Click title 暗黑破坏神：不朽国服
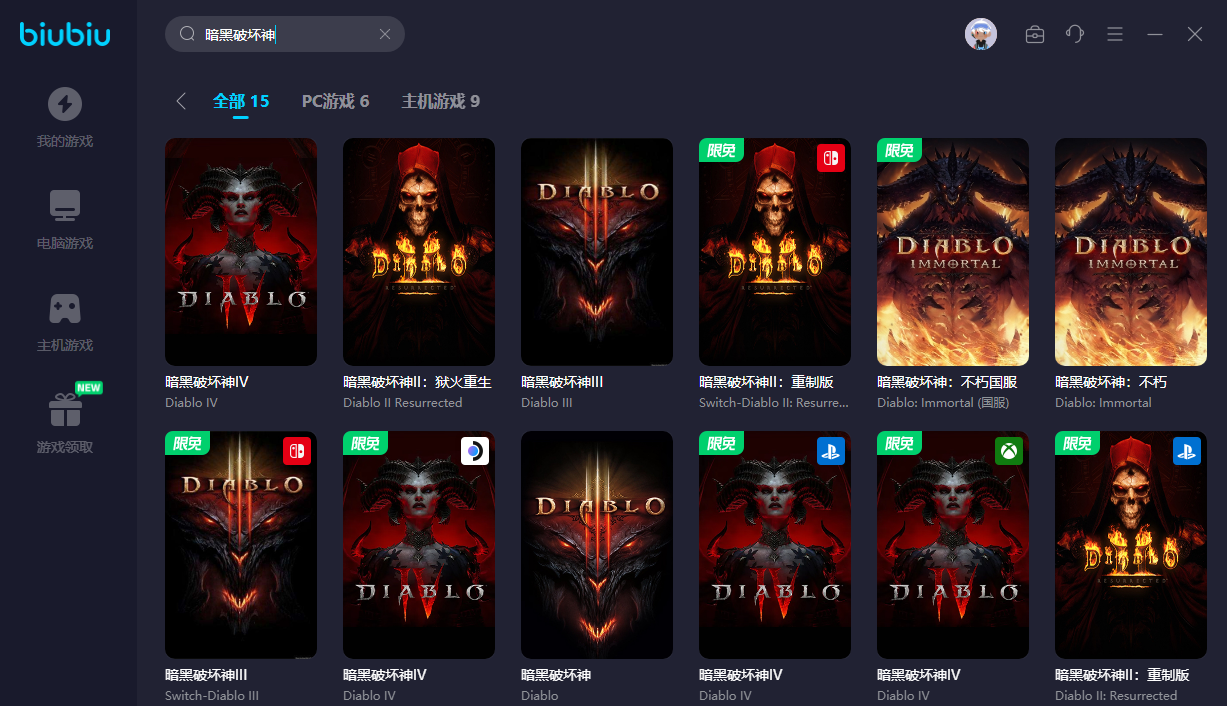1227x706 pixels. tap(947, 382)
